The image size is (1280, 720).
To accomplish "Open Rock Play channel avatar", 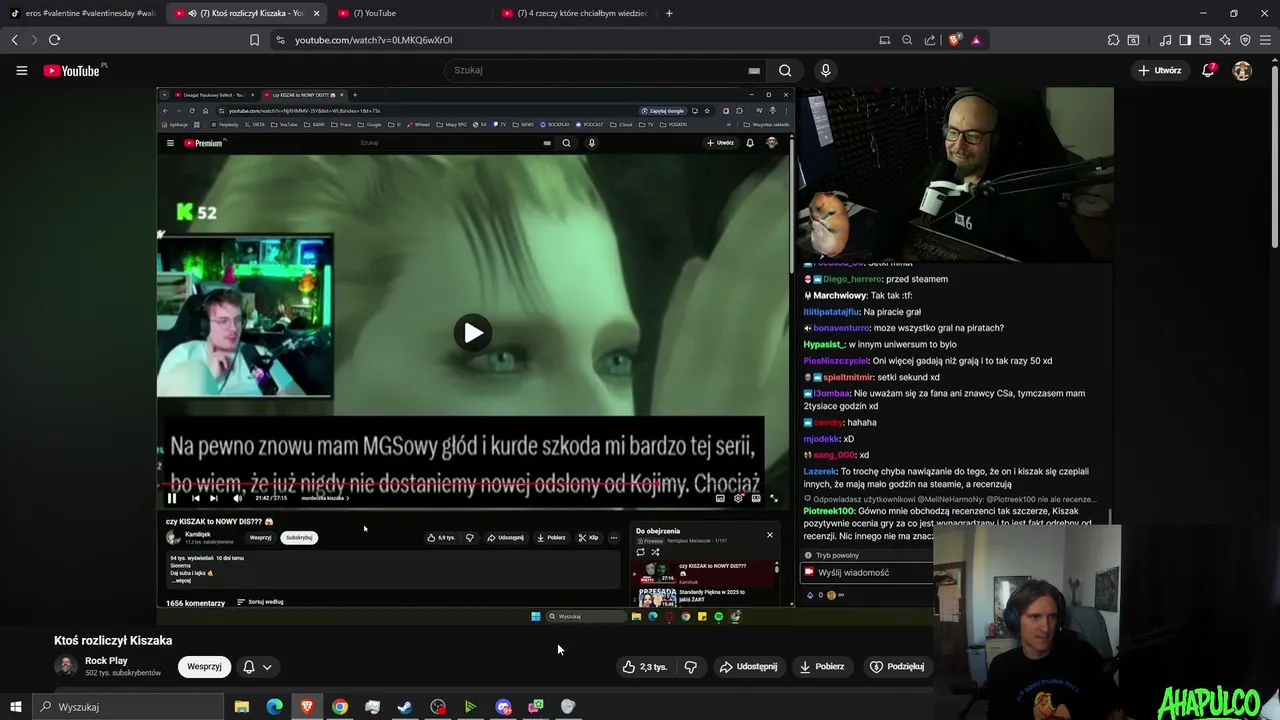I will point(66,666).
